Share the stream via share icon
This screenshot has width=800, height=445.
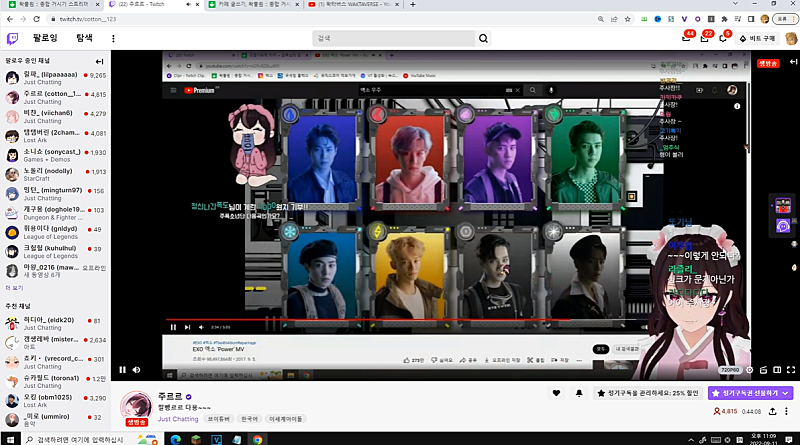pos(772,411)
